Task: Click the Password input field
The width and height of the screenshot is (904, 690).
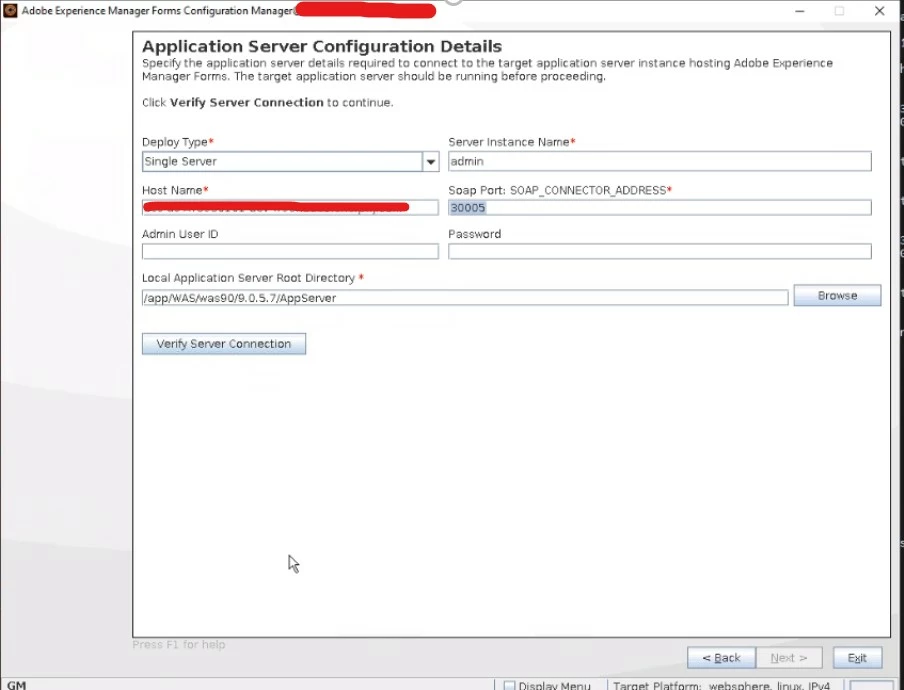Action: [660, 251]
